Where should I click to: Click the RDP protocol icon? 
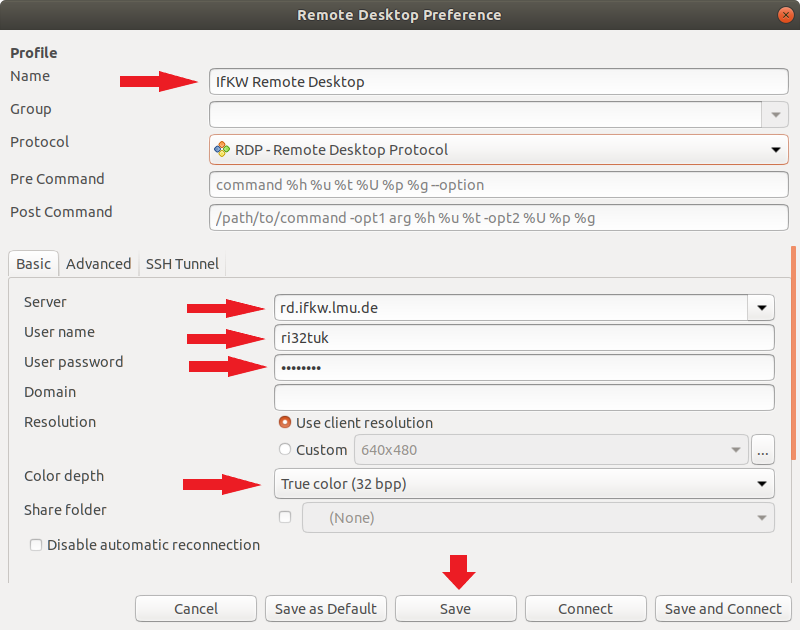click(x=222, y=149)
